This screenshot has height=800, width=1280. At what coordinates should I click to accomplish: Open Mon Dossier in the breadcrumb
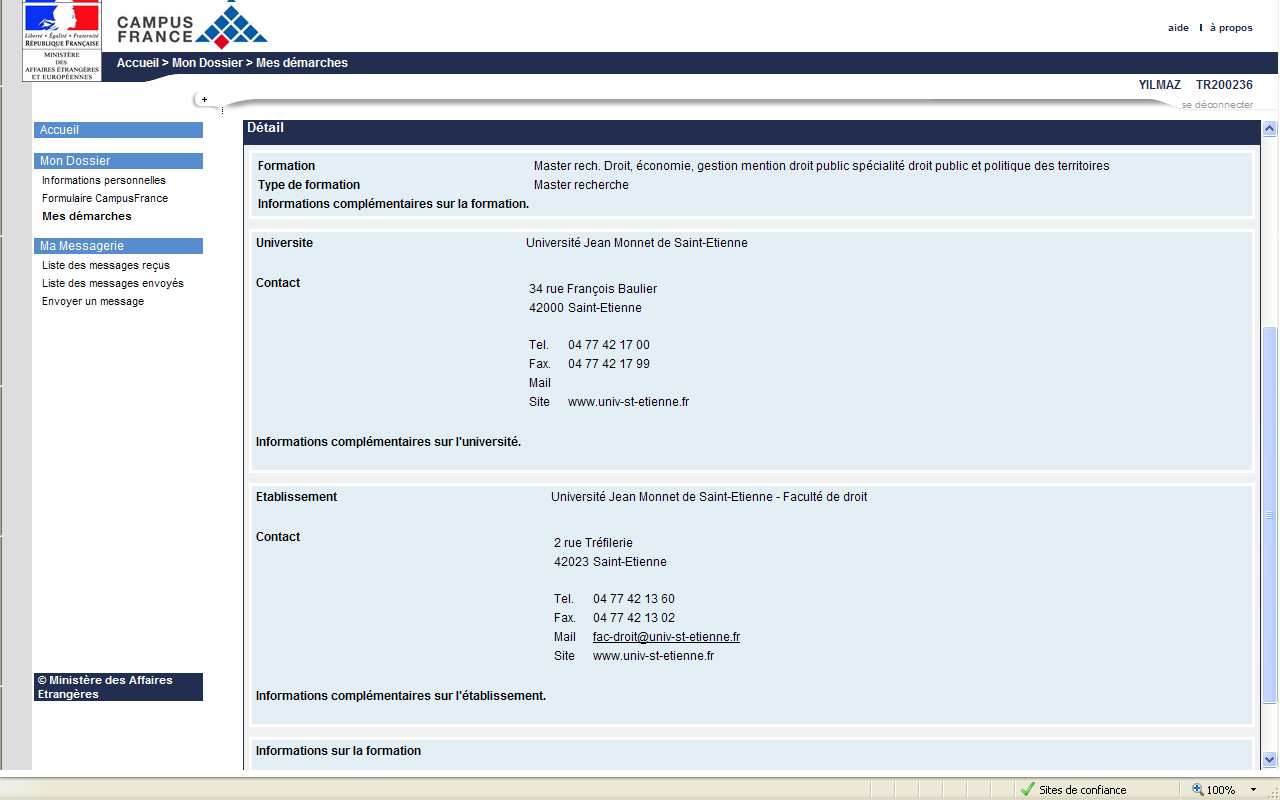pyautogui.click(x=207, y=63)
